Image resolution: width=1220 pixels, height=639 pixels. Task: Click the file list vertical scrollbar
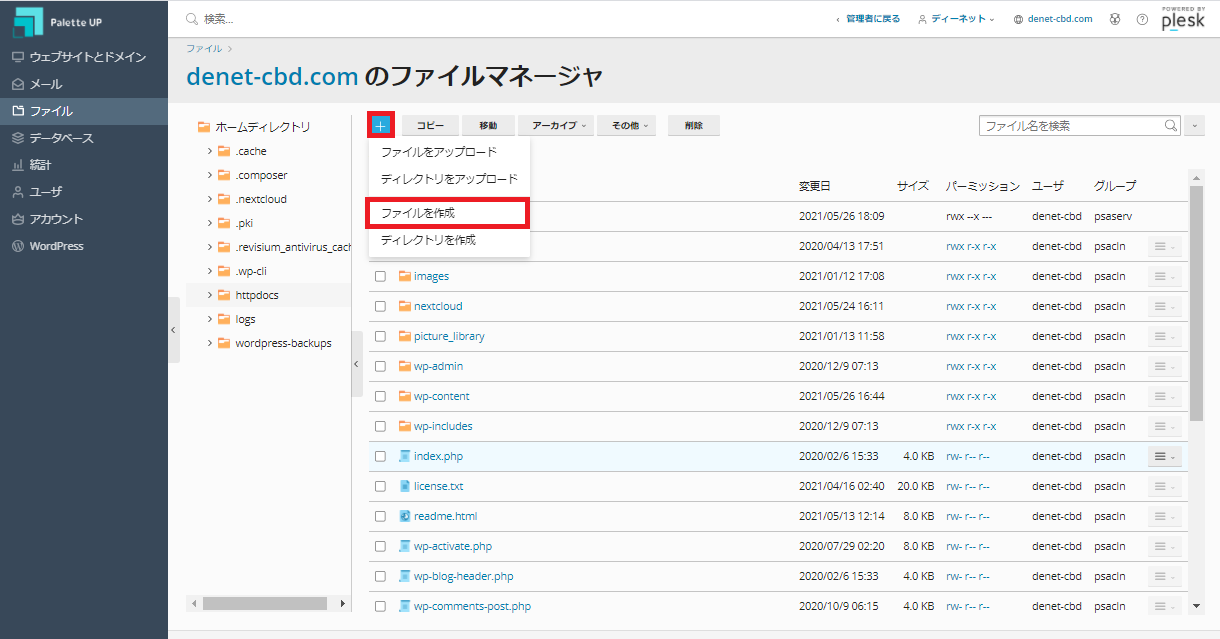(x=1196, y=305)
